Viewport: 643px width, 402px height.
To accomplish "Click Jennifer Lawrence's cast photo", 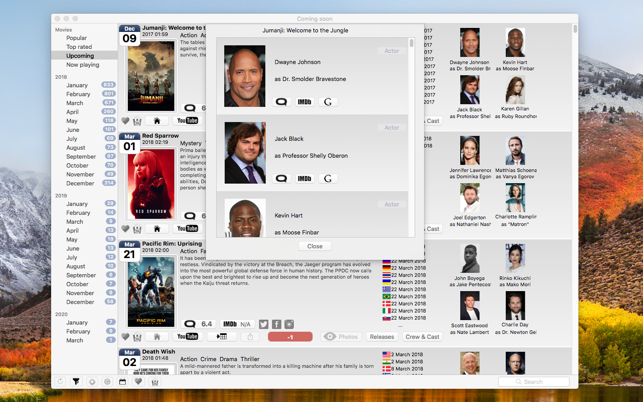I will 470,151.
